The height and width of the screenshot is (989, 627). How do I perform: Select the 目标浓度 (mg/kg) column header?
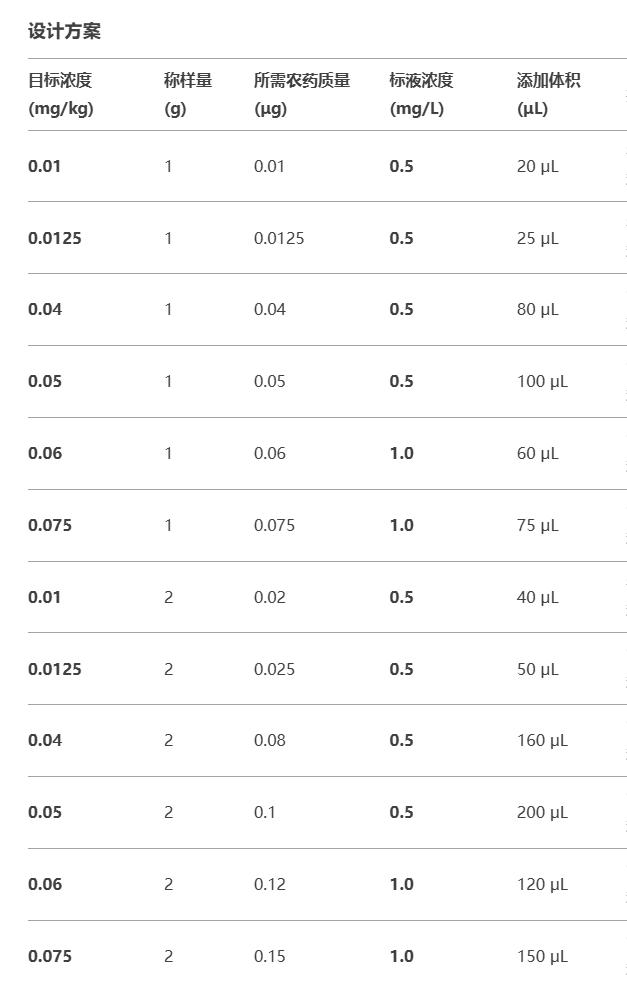[x=61, y=94]
